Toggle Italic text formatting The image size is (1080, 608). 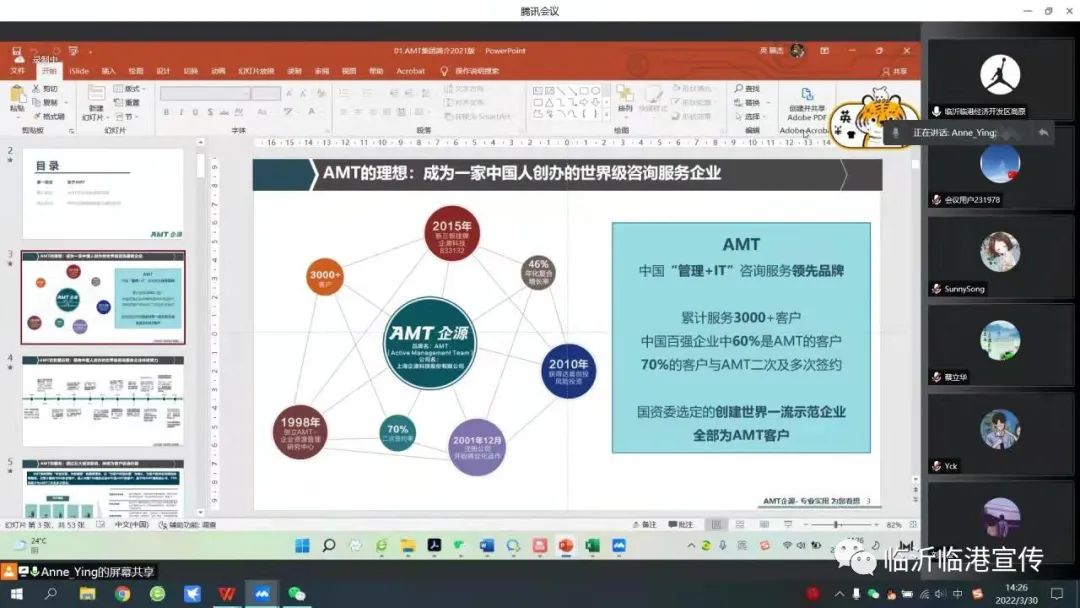[x=181, y=112]
